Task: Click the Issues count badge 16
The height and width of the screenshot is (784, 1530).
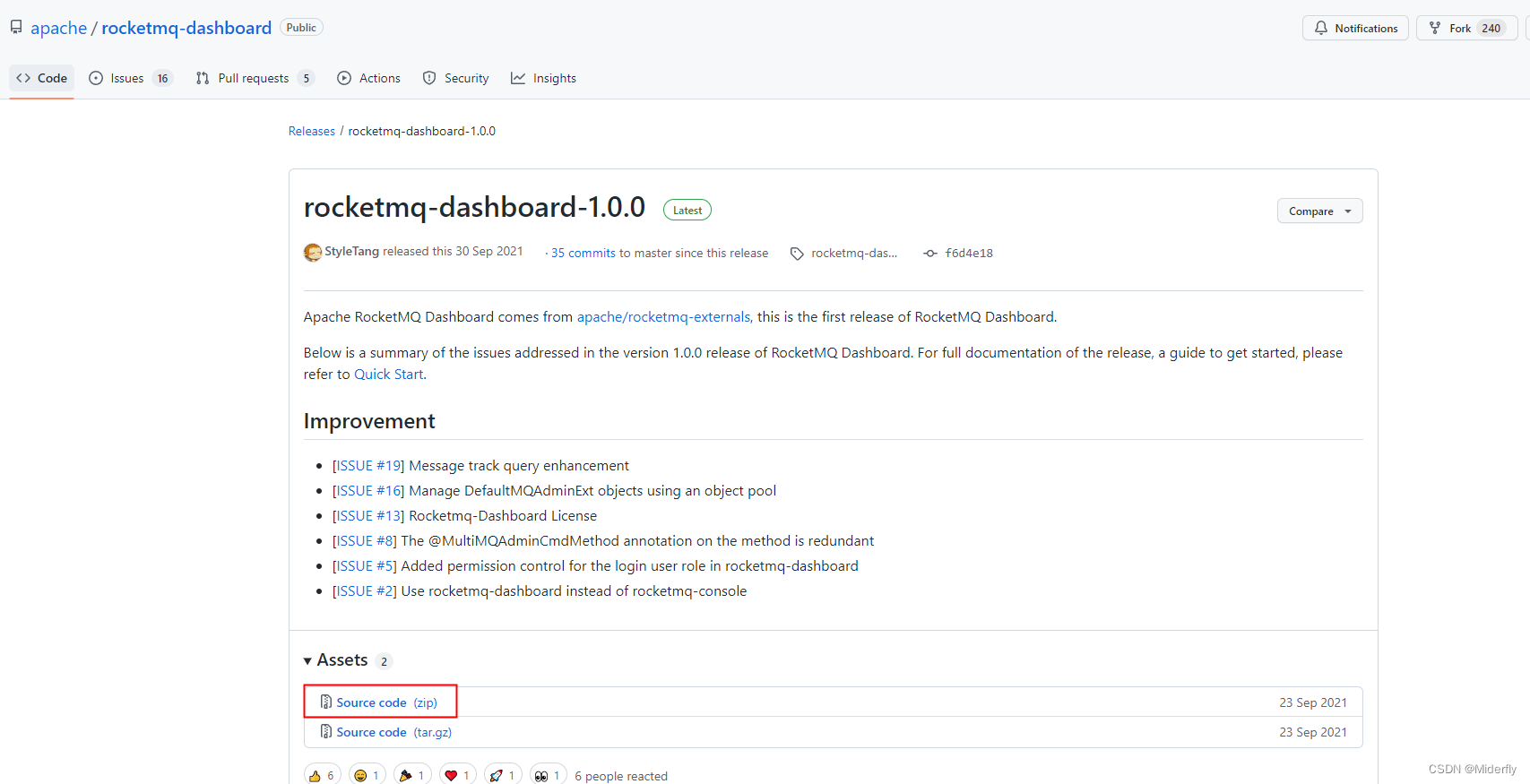Action: (162, 78)
